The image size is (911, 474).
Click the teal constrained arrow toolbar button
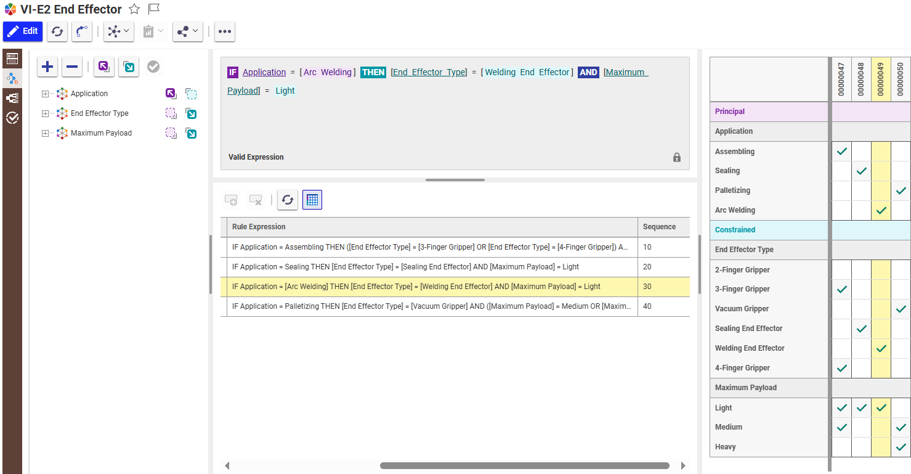pos(129,67)
